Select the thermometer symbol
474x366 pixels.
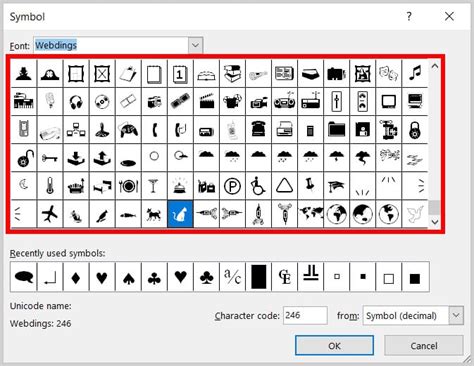[x=50, y=186]
